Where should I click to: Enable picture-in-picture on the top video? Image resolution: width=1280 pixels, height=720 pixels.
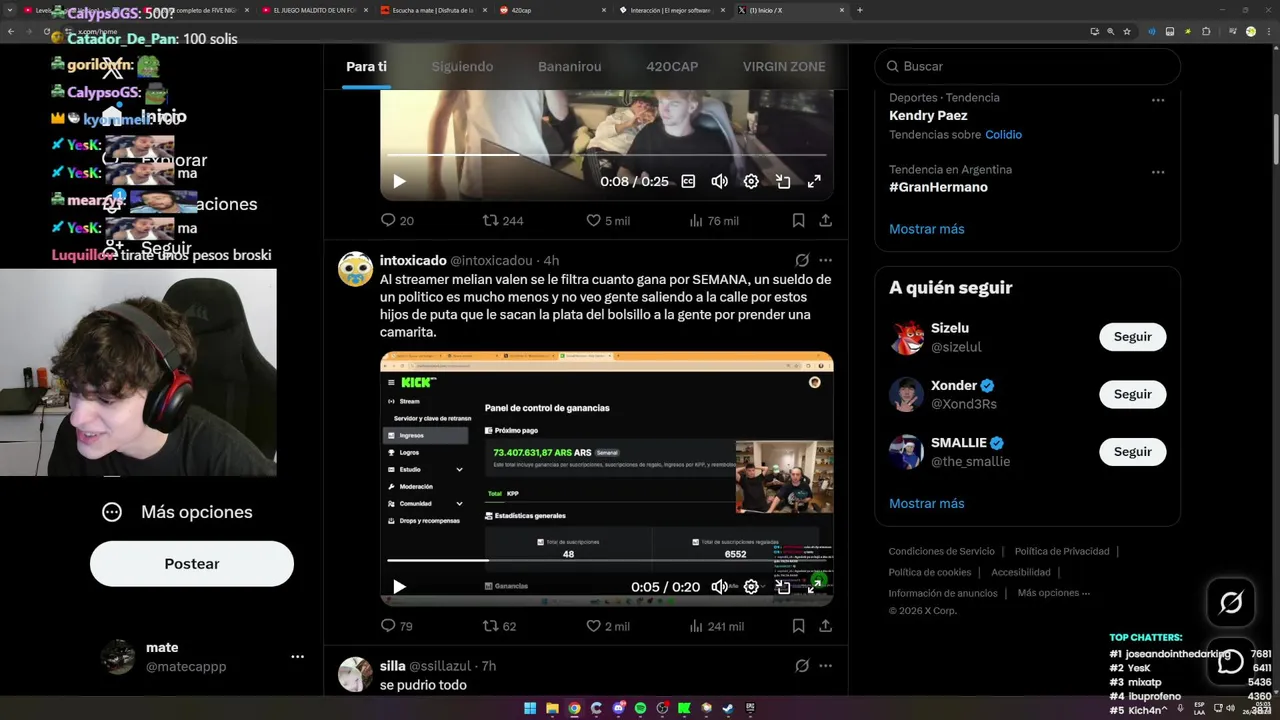point(783,182)
